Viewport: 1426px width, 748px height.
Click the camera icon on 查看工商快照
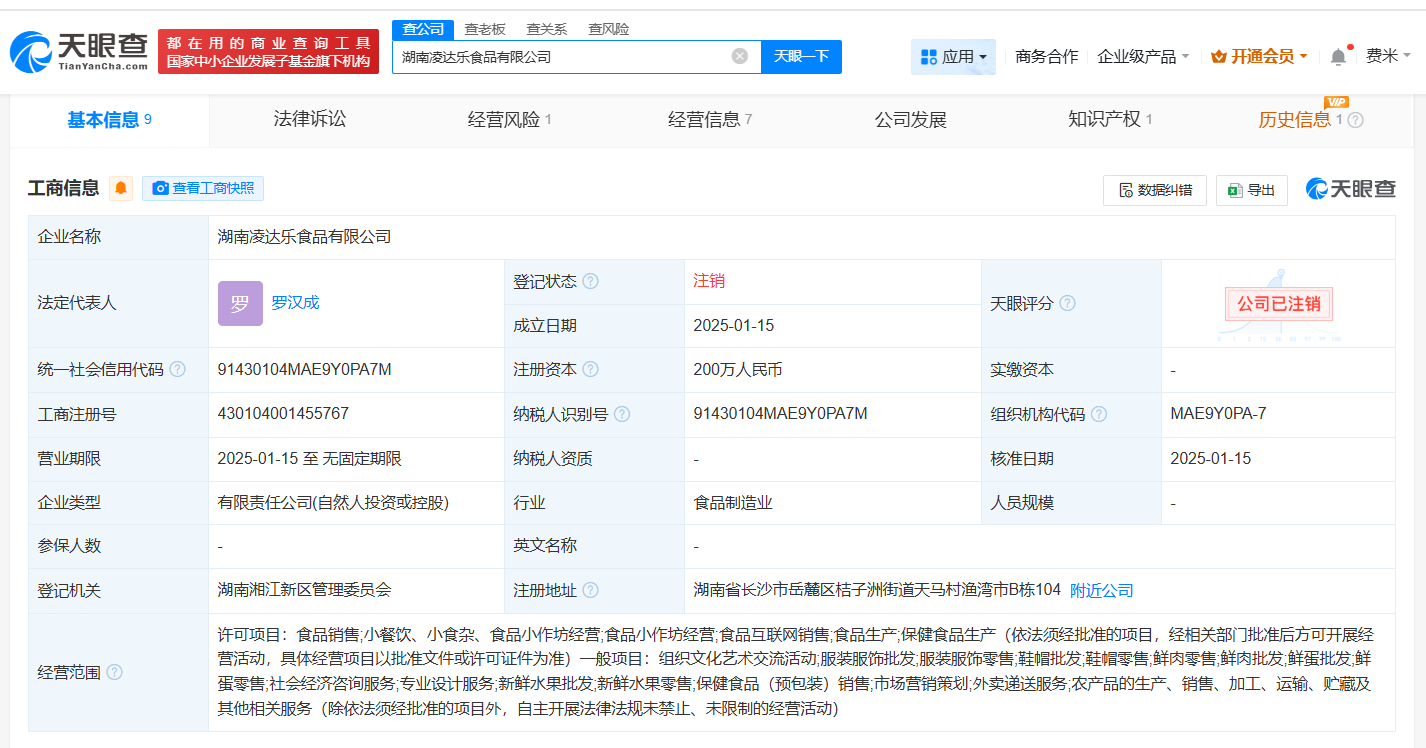pos(160,188)
